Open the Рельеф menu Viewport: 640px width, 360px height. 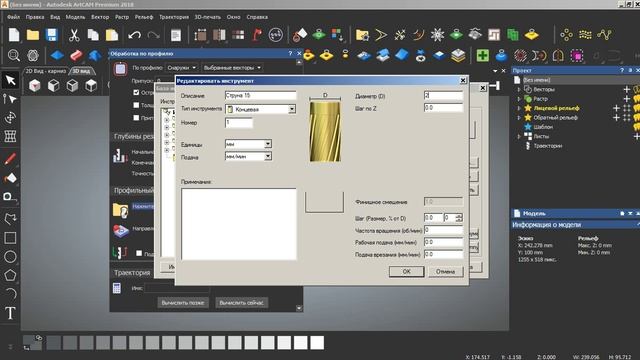point(144,17)
